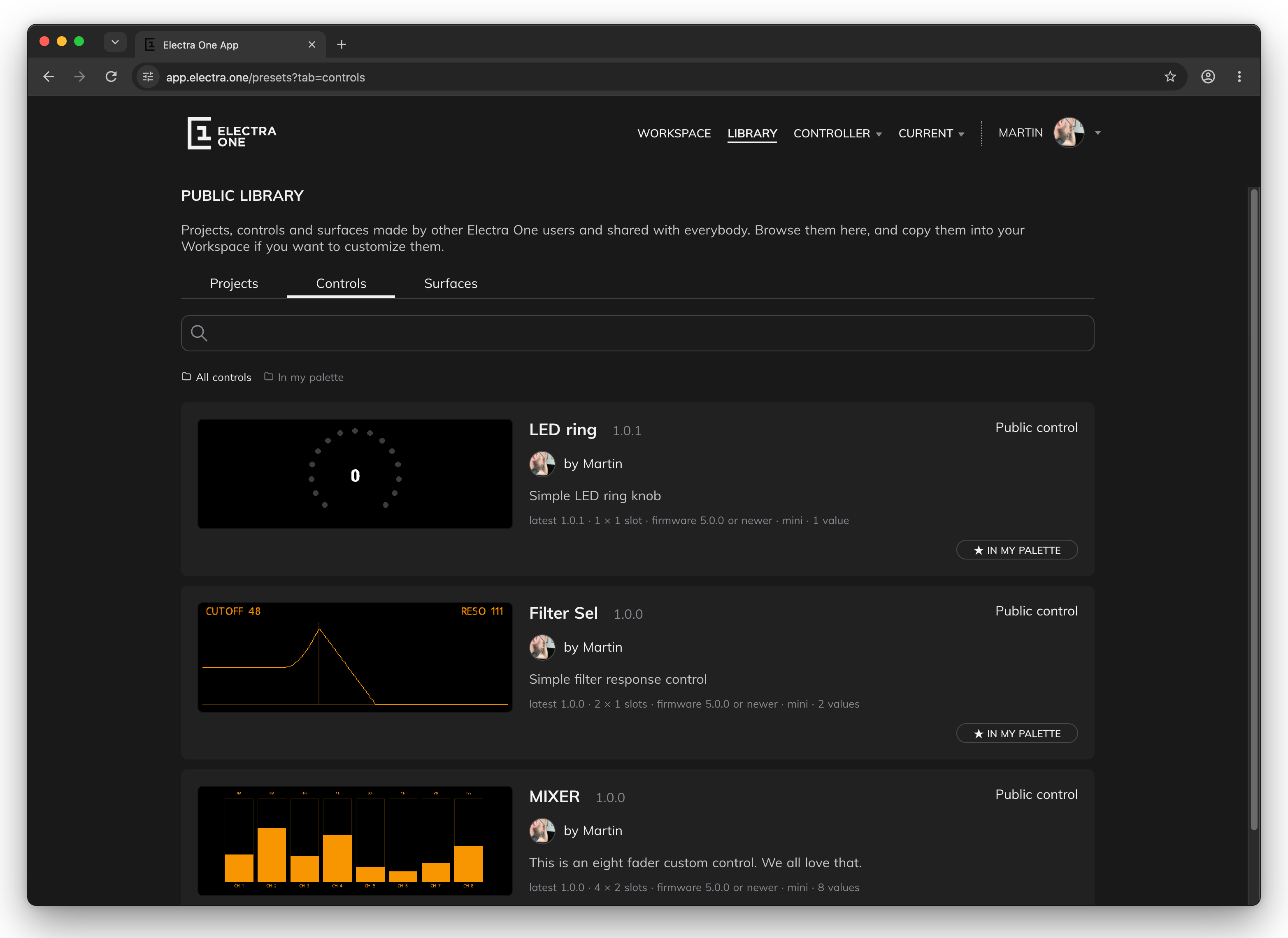Click the Electra One logo
Viewport: 1288px width, 938px height.
coord(232,133)
